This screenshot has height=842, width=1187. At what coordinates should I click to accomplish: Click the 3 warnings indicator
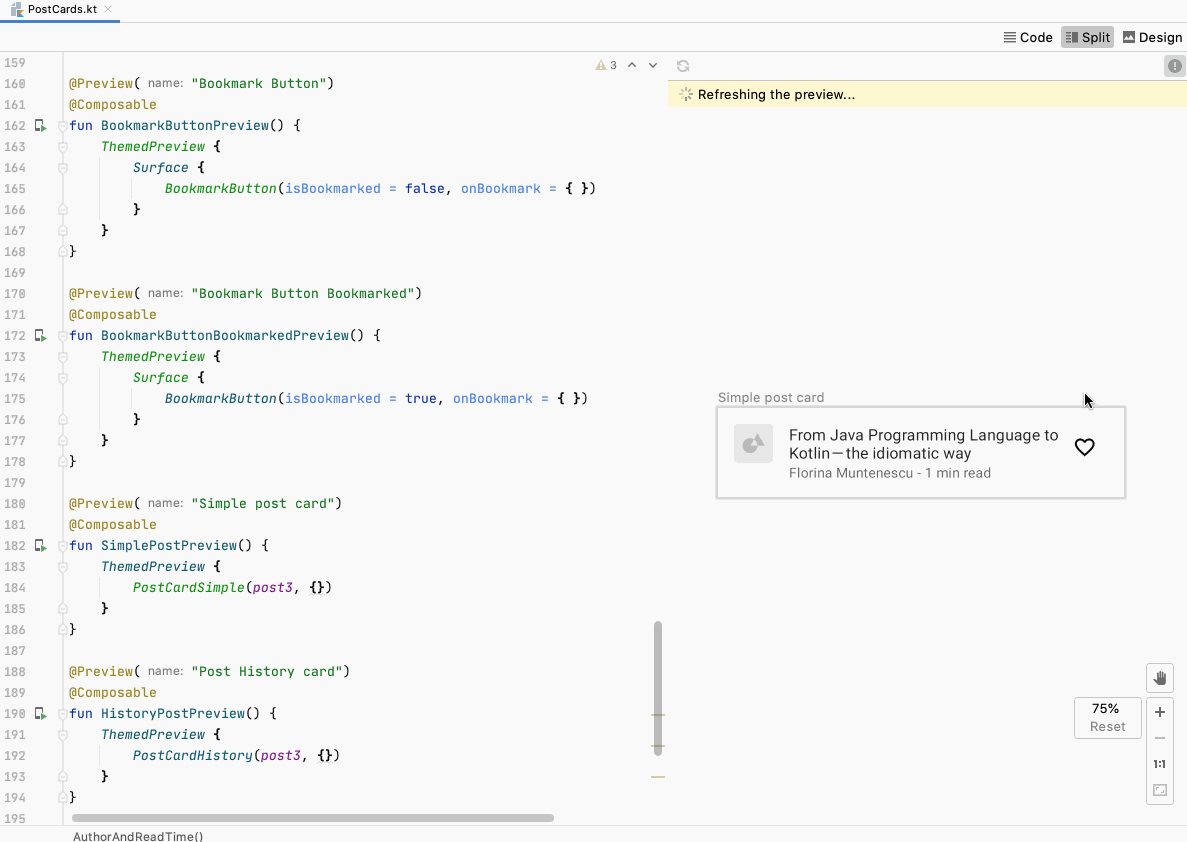606,65
